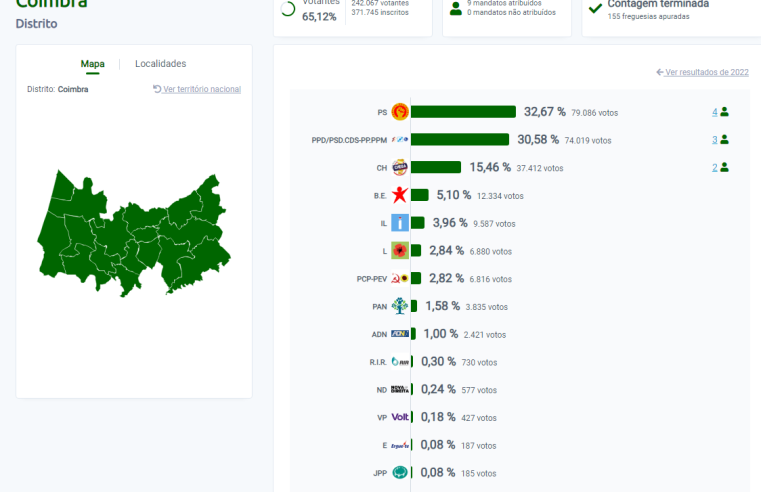
Task: Click the turnout circle indicator icon
Action: tap(288, 9)
